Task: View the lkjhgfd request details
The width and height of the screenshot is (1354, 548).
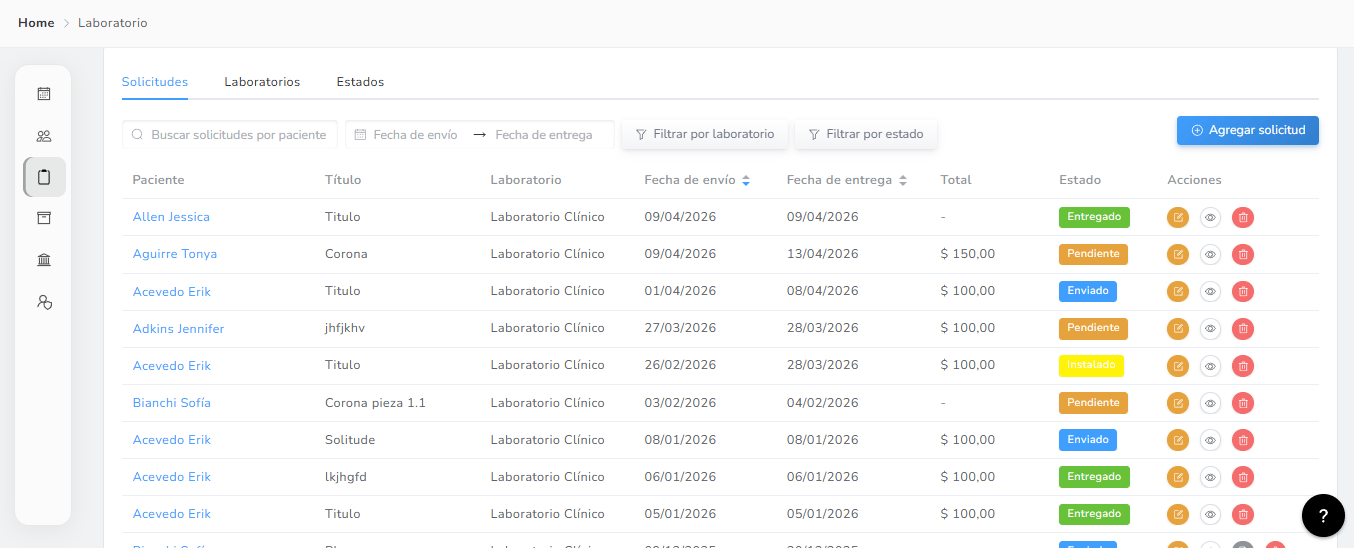Action: click(1210, 477)
